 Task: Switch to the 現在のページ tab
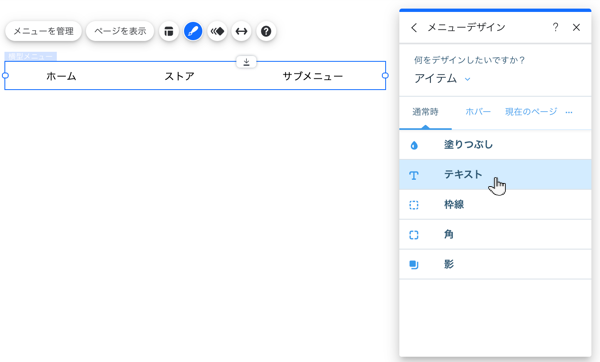coord(531,112)
